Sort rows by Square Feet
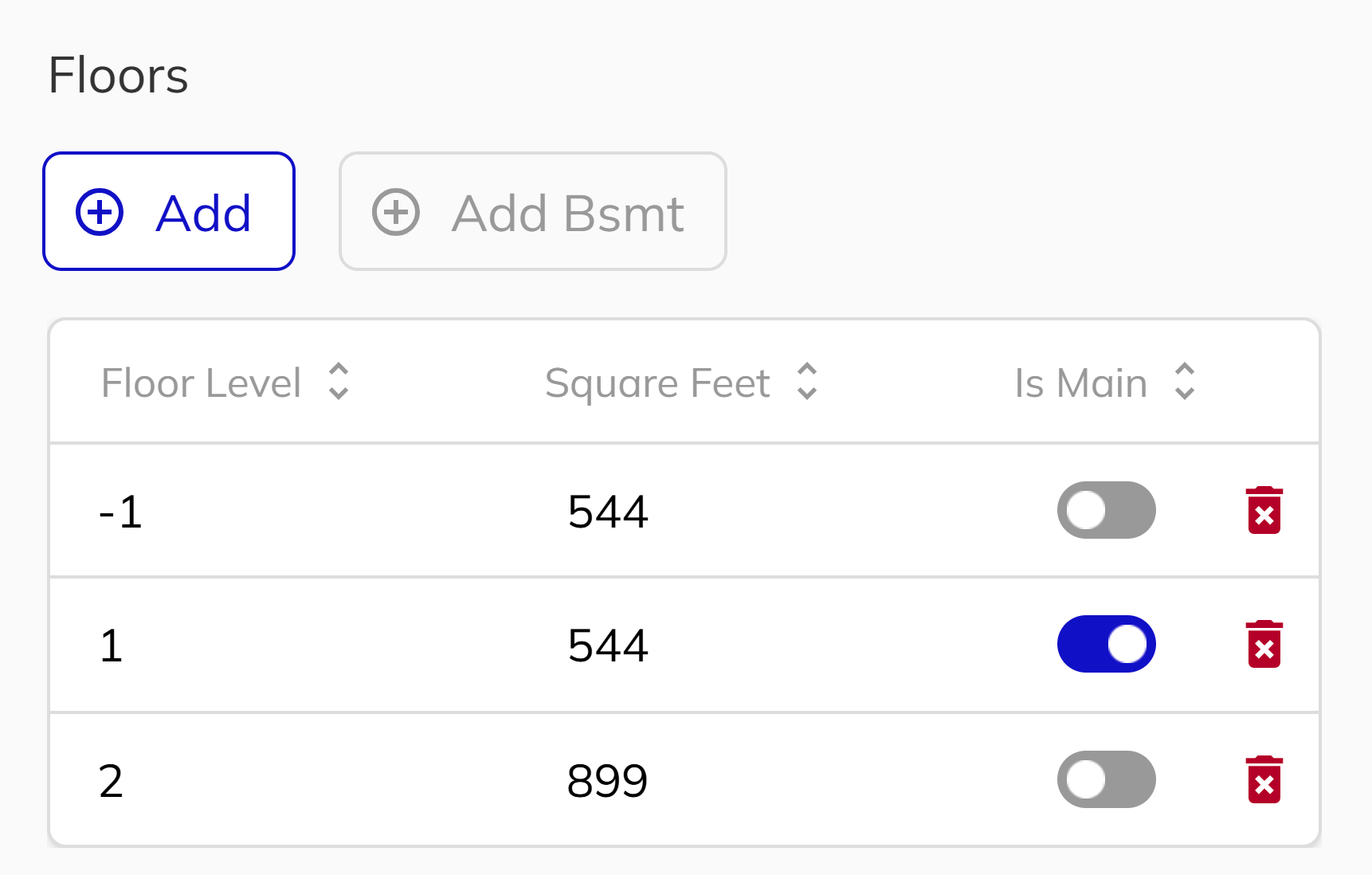 [806, 383]
